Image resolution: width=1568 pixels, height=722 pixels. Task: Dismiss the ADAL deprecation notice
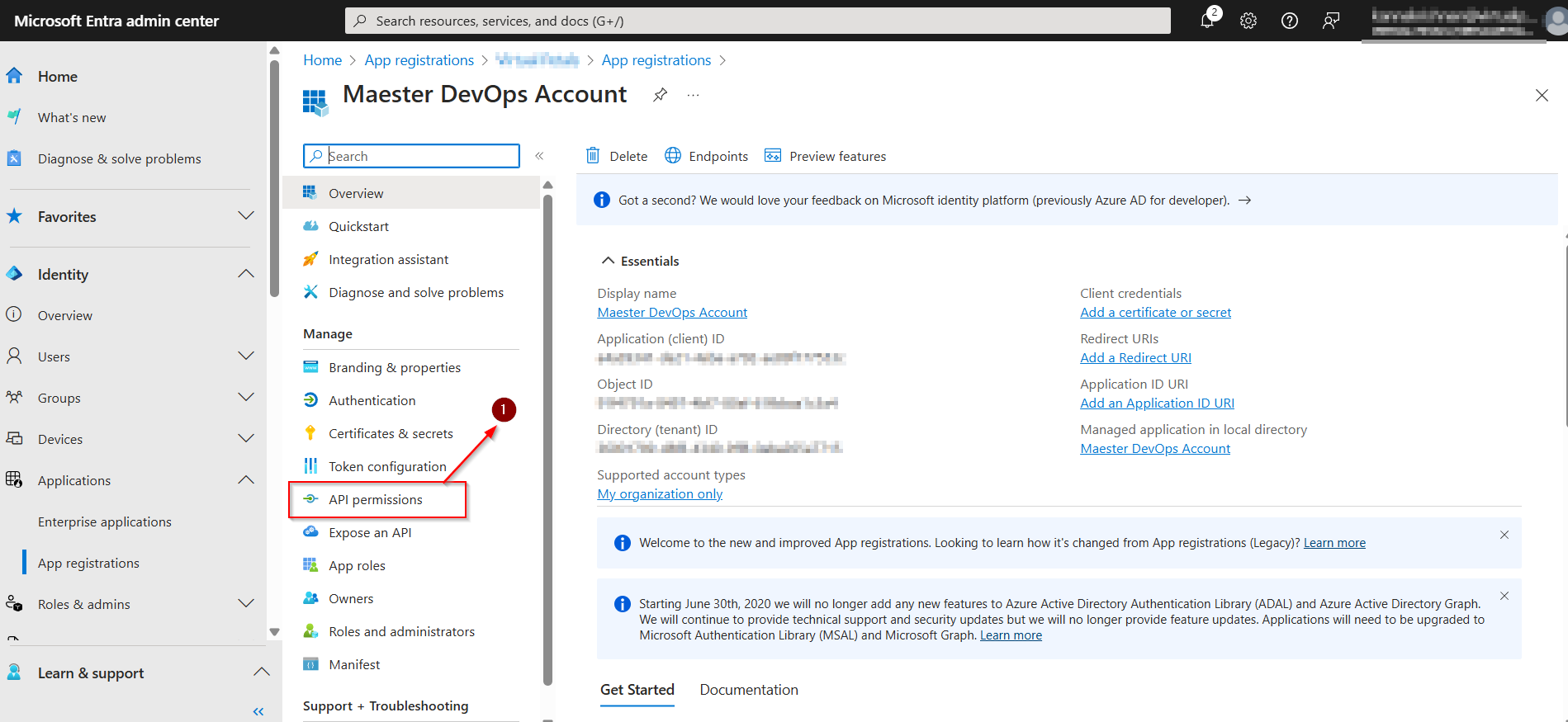(x=1504, y=596)
